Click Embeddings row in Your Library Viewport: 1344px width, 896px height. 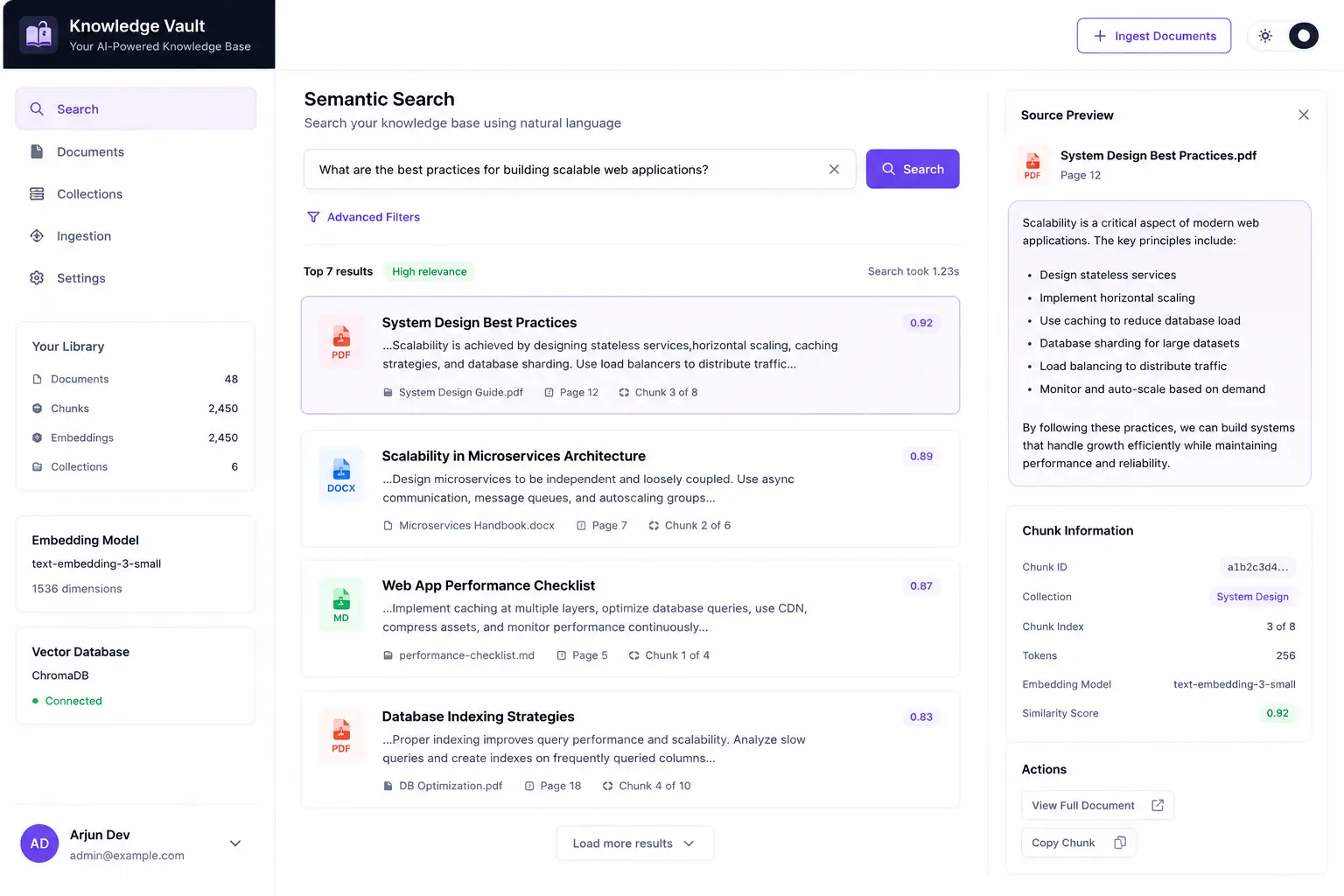click(135, 437)
